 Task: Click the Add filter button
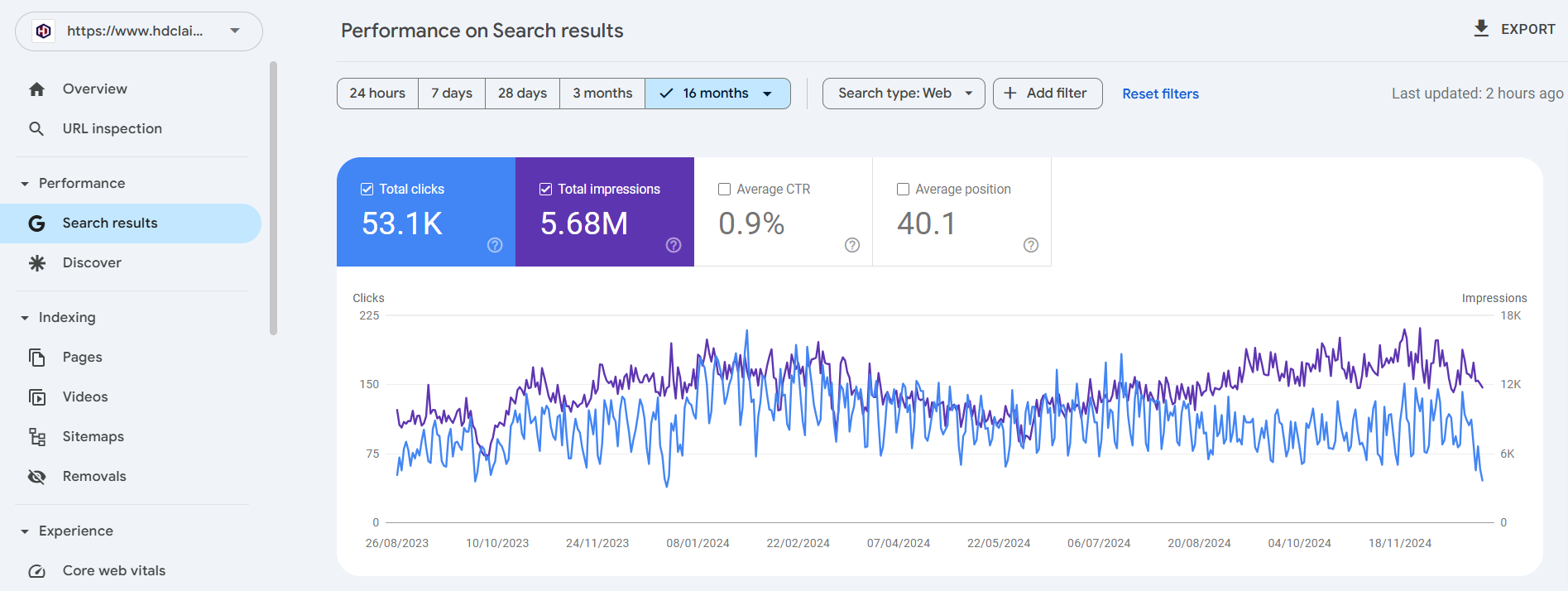1047,94
